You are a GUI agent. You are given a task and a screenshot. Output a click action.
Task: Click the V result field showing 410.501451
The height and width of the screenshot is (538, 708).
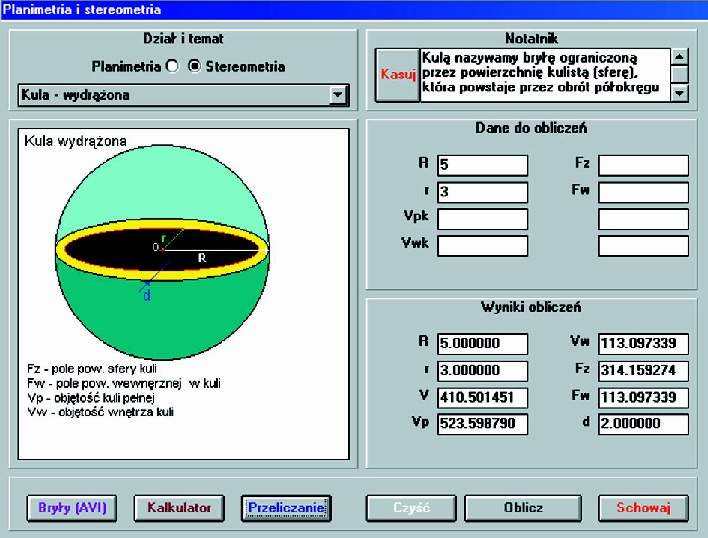pos(482,398)
